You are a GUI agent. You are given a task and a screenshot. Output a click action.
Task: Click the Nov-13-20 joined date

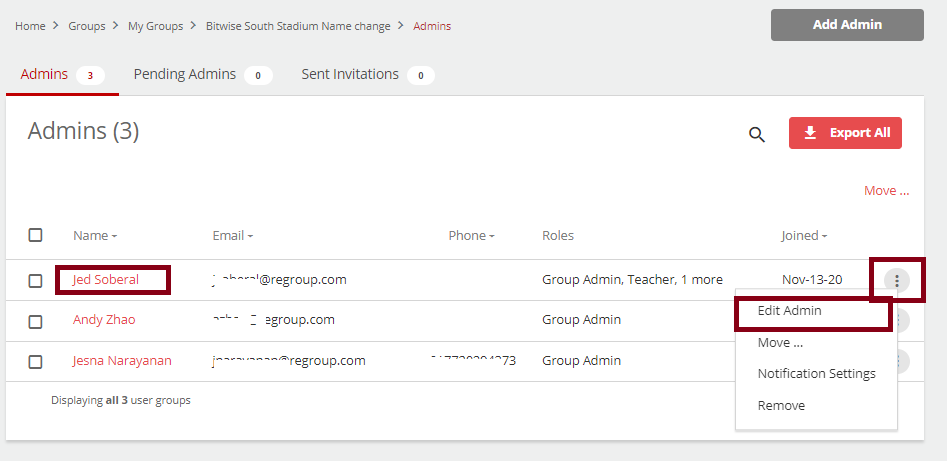pos(812,280)
